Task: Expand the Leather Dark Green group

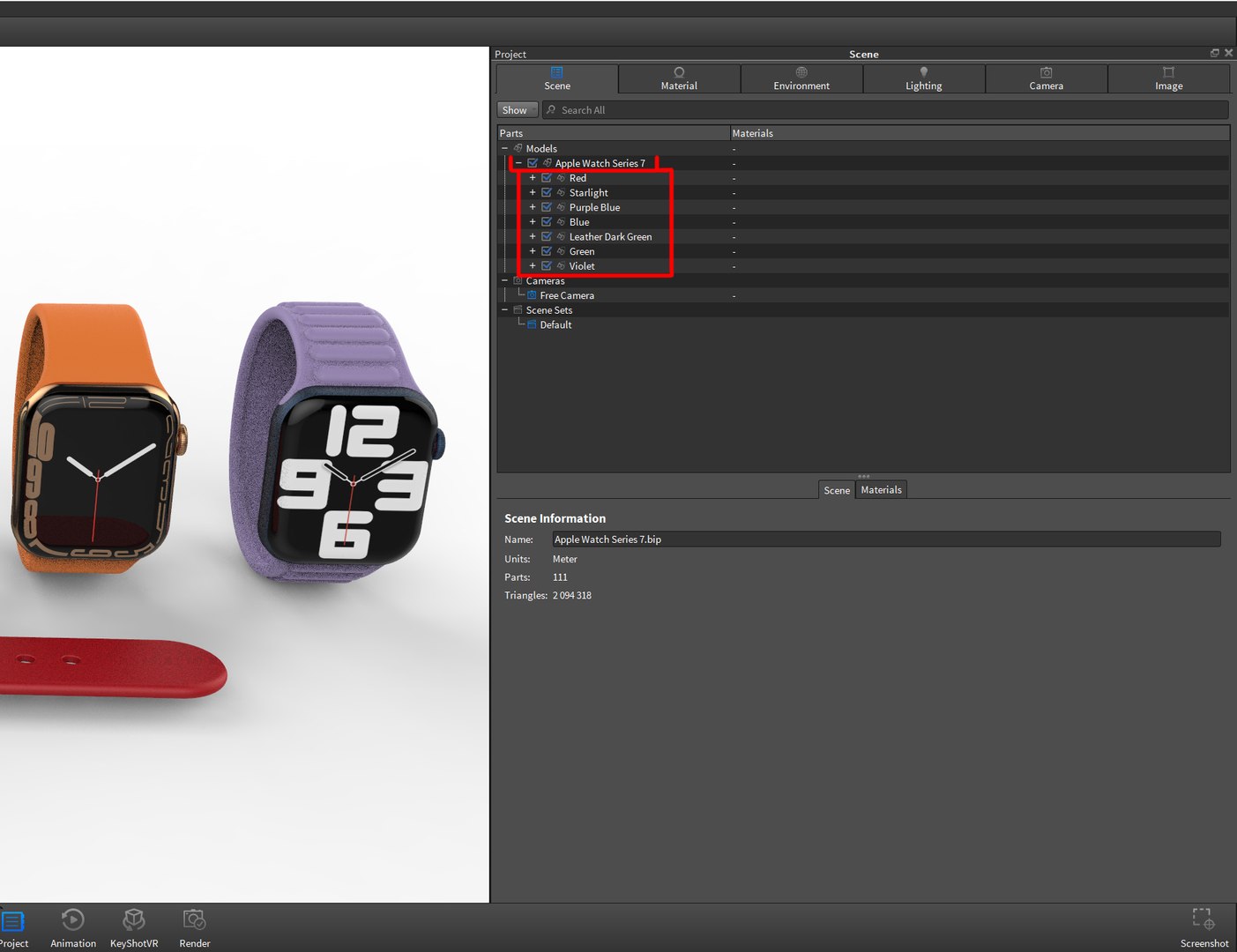Action: click(x=533, y=236)
